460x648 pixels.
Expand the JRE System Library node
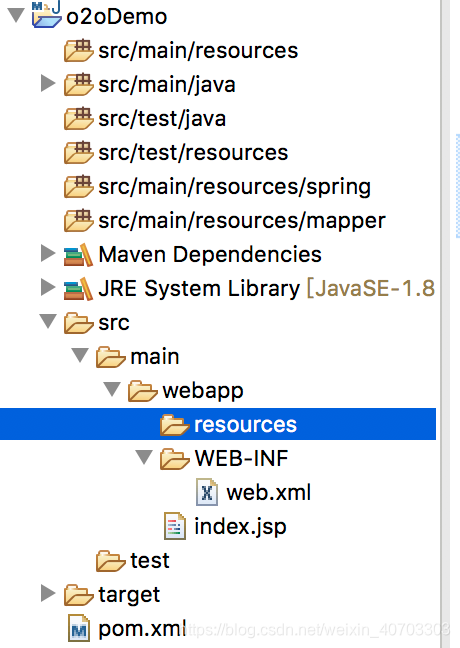pos(48,287)
